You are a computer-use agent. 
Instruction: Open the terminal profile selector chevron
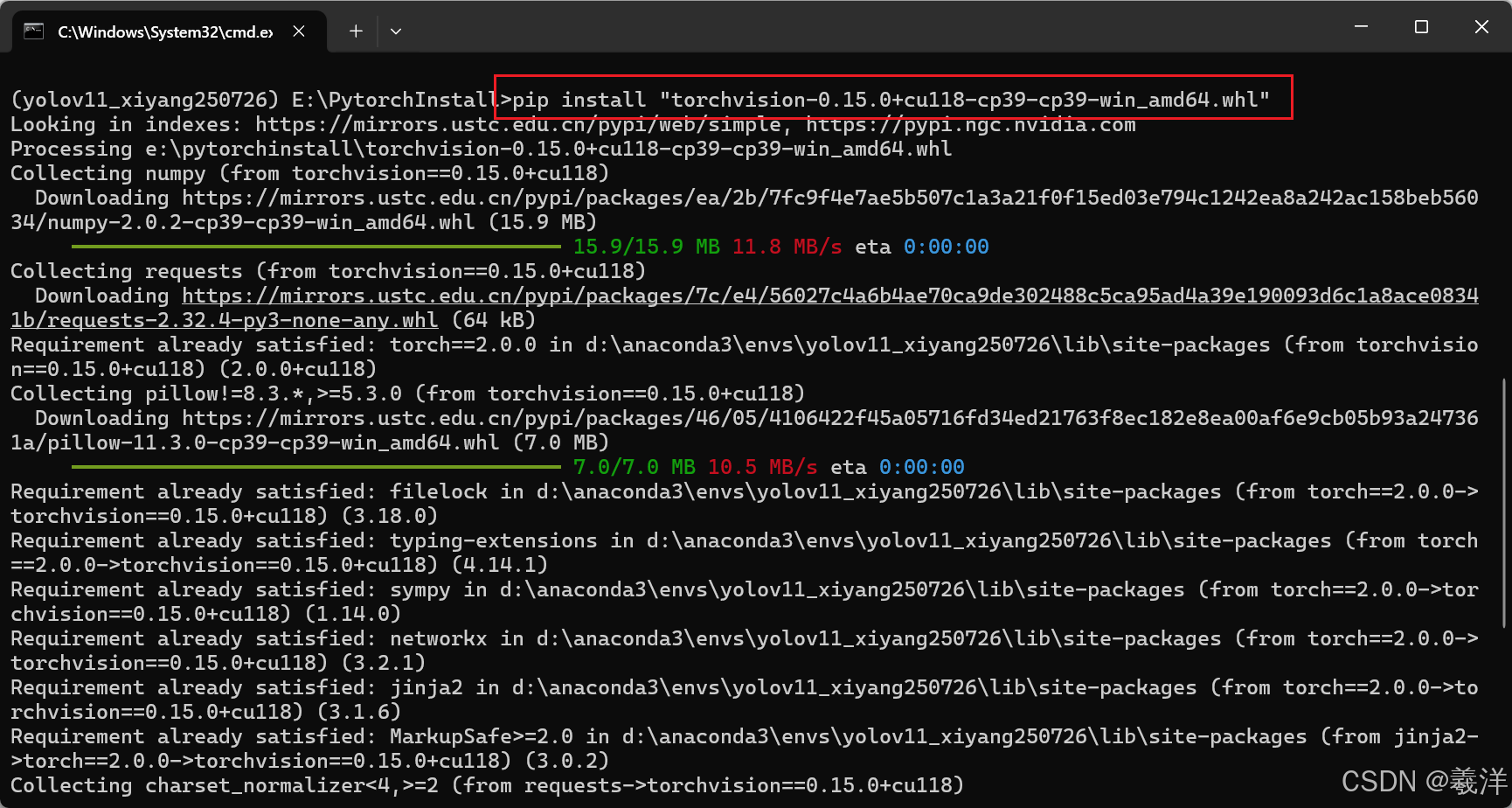396,31
